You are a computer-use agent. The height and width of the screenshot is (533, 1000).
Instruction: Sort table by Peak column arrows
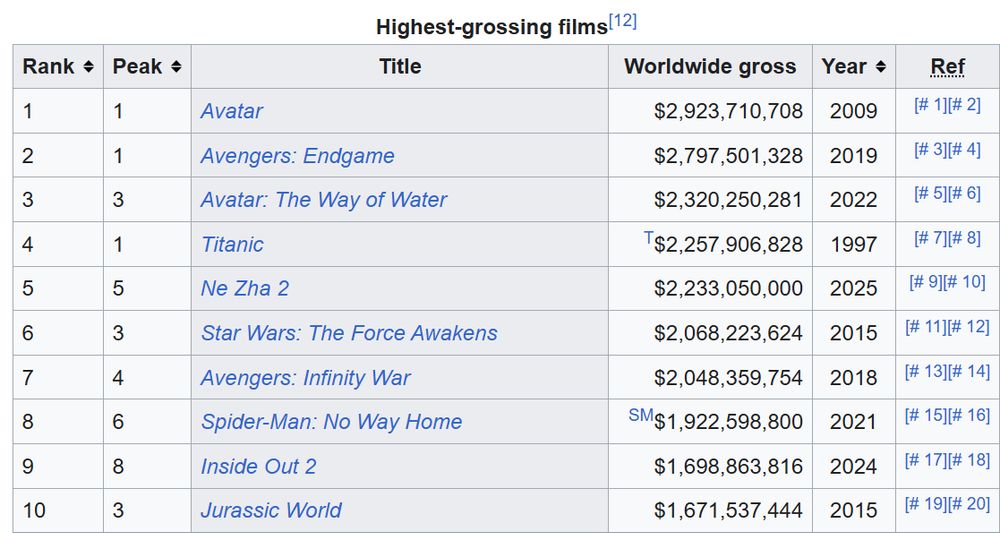point(176,66)
